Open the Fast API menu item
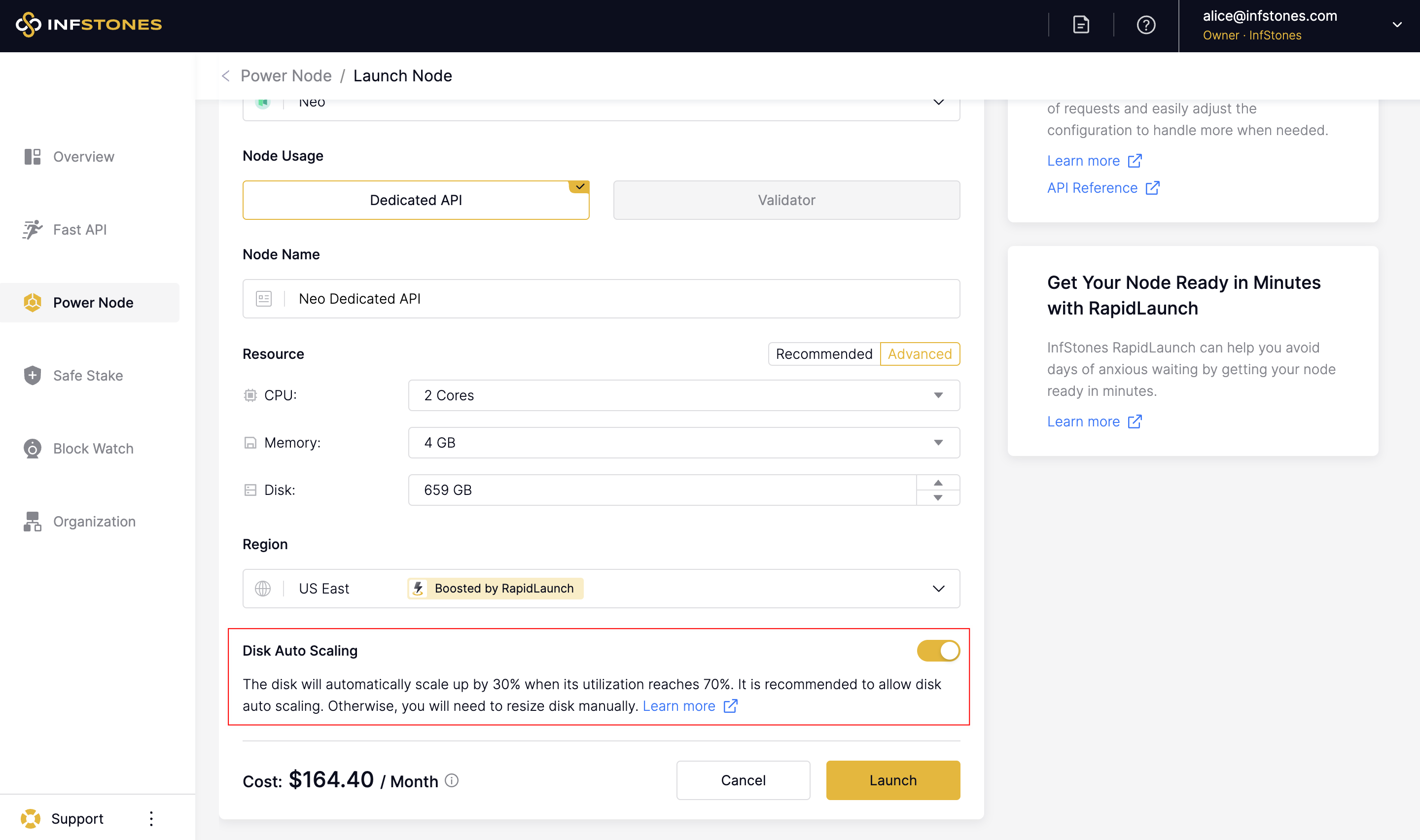This screenshot has height=840, width=1420. click(x=79, y=229)
